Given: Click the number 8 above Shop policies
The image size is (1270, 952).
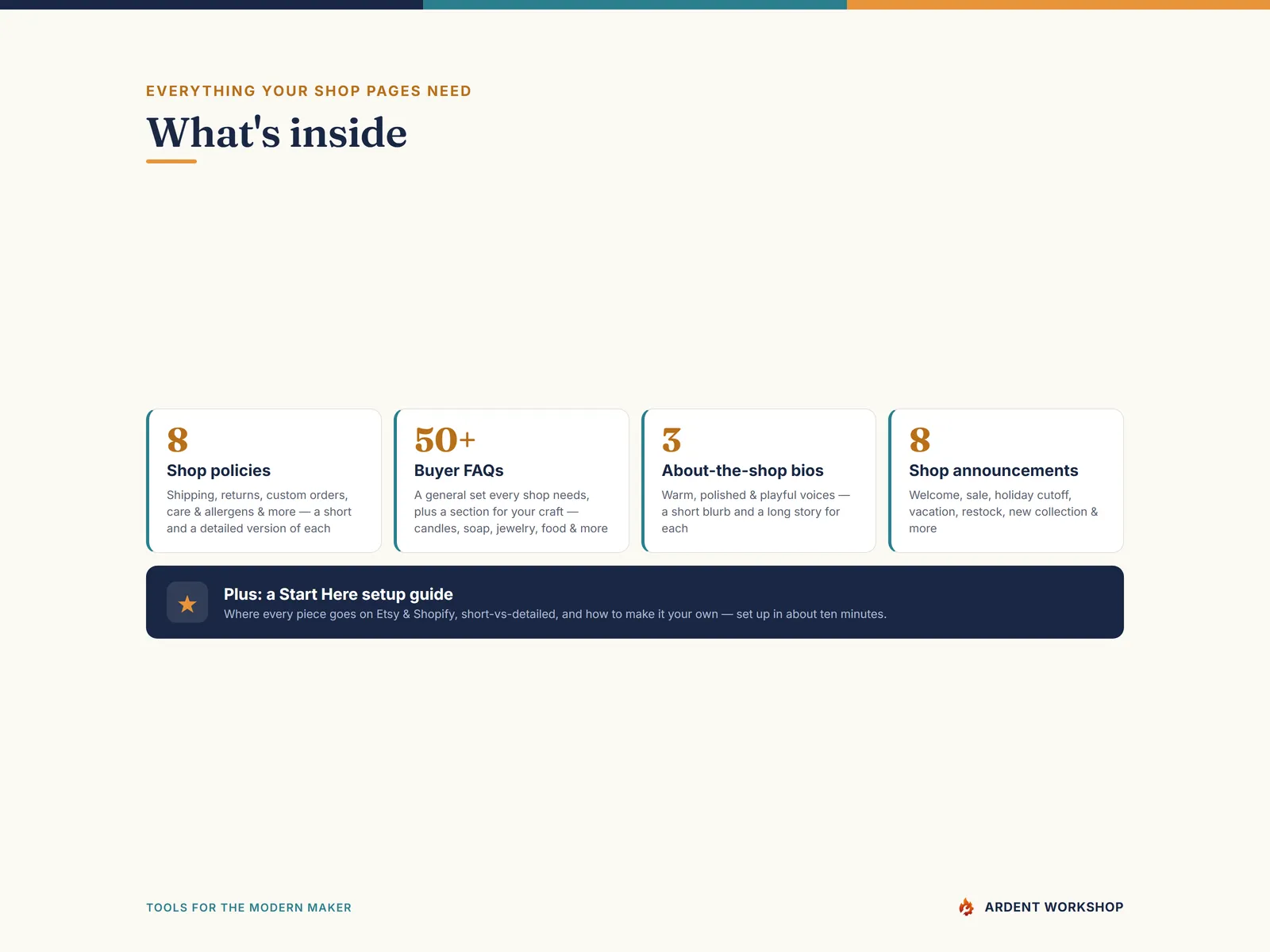Looking at the screenshot, I should 178,440.
